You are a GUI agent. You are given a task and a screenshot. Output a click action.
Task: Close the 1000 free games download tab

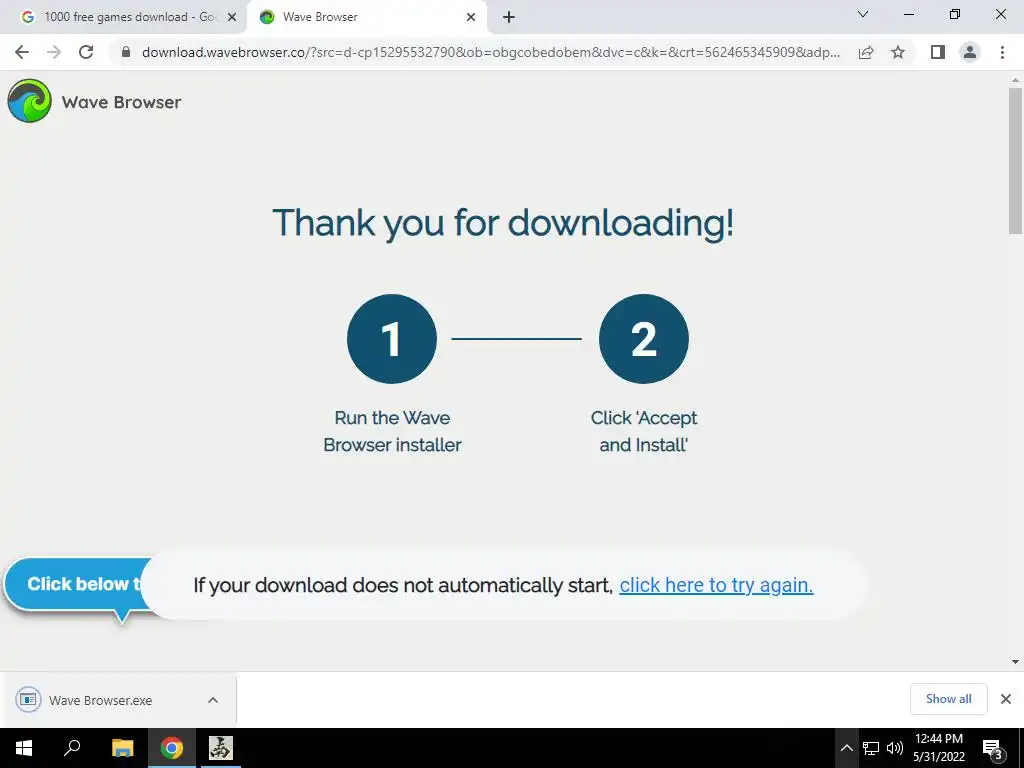pos(232,17)
